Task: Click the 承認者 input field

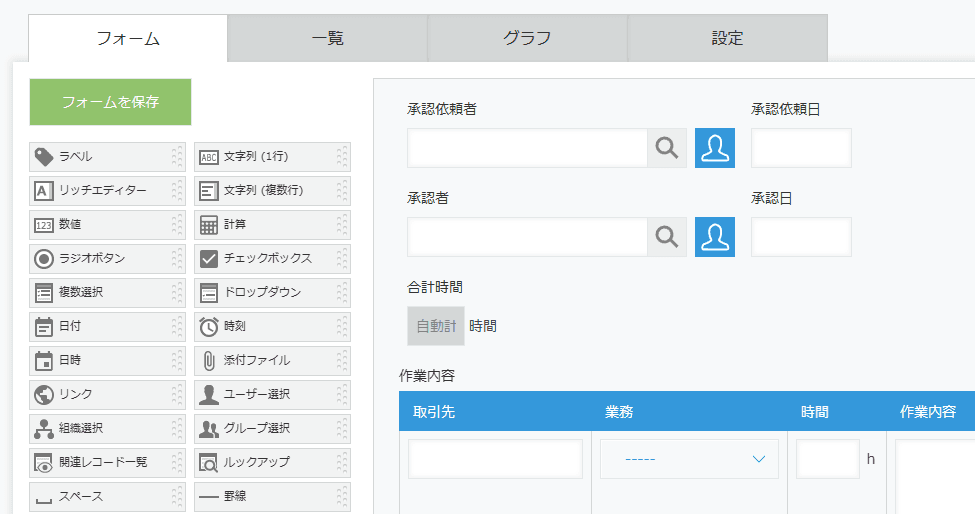Action: 527,237
